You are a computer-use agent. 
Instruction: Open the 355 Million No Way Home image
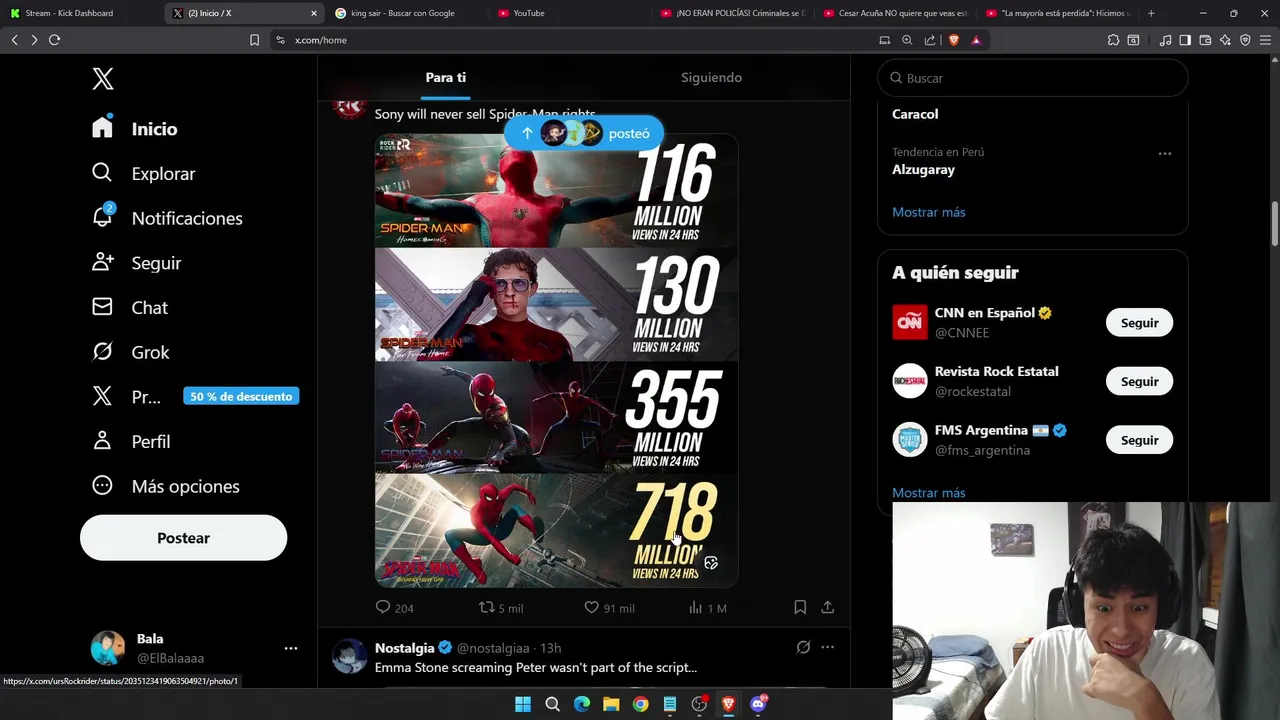click(556, 417)
